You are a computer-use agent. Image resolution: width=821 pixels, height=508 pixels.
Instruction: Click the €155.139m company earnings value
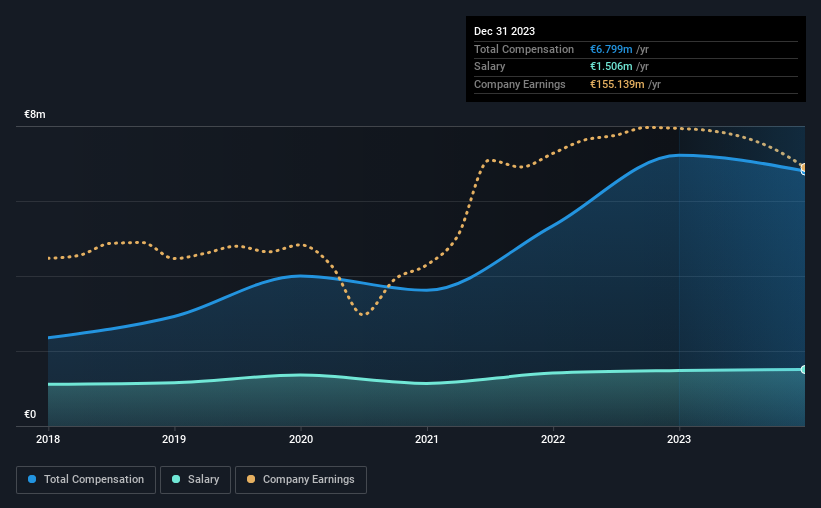coord(617,84)
